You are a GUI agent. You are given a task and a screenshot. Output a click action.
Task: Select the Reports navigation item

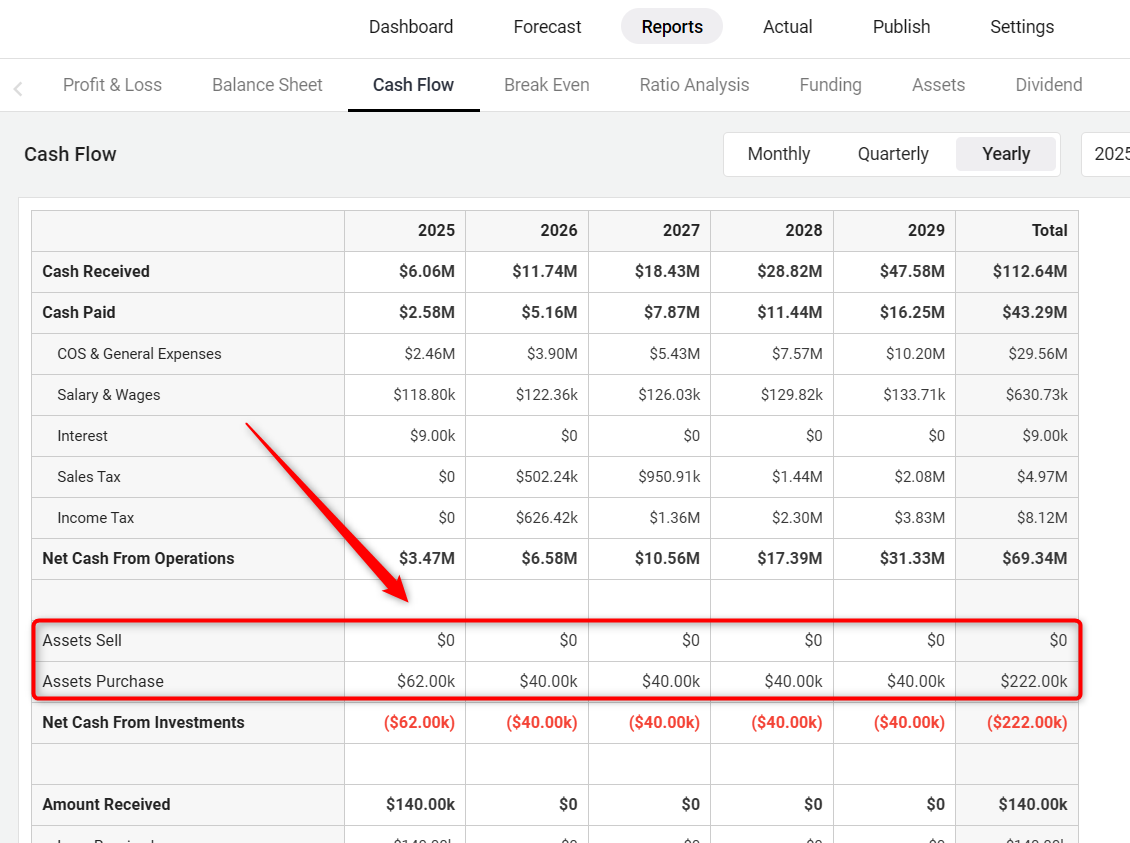[x=672, y=27]
